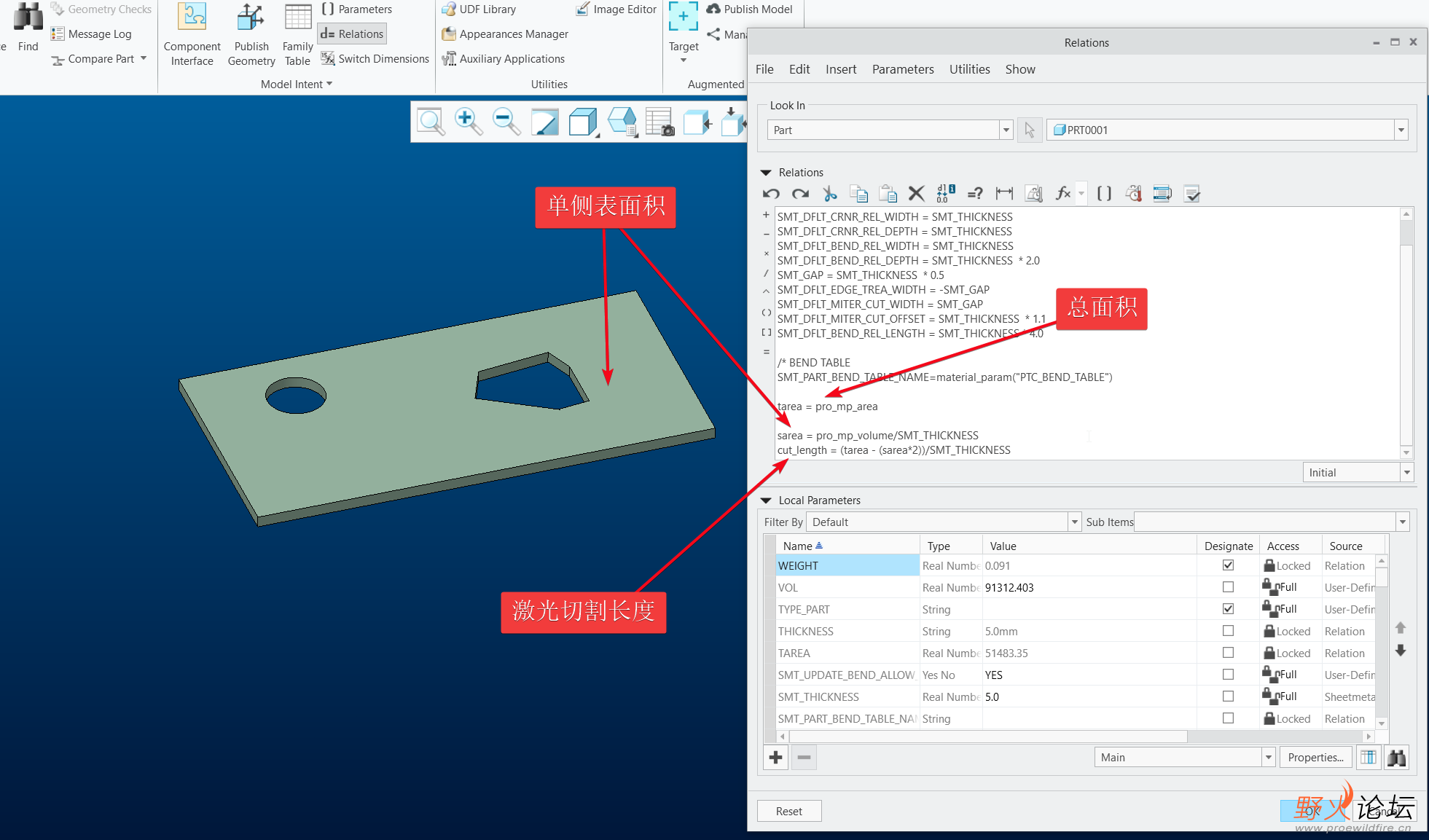Click the insert function fx icon
This screenshot has height=840, width=1429.
point(1063,194)
